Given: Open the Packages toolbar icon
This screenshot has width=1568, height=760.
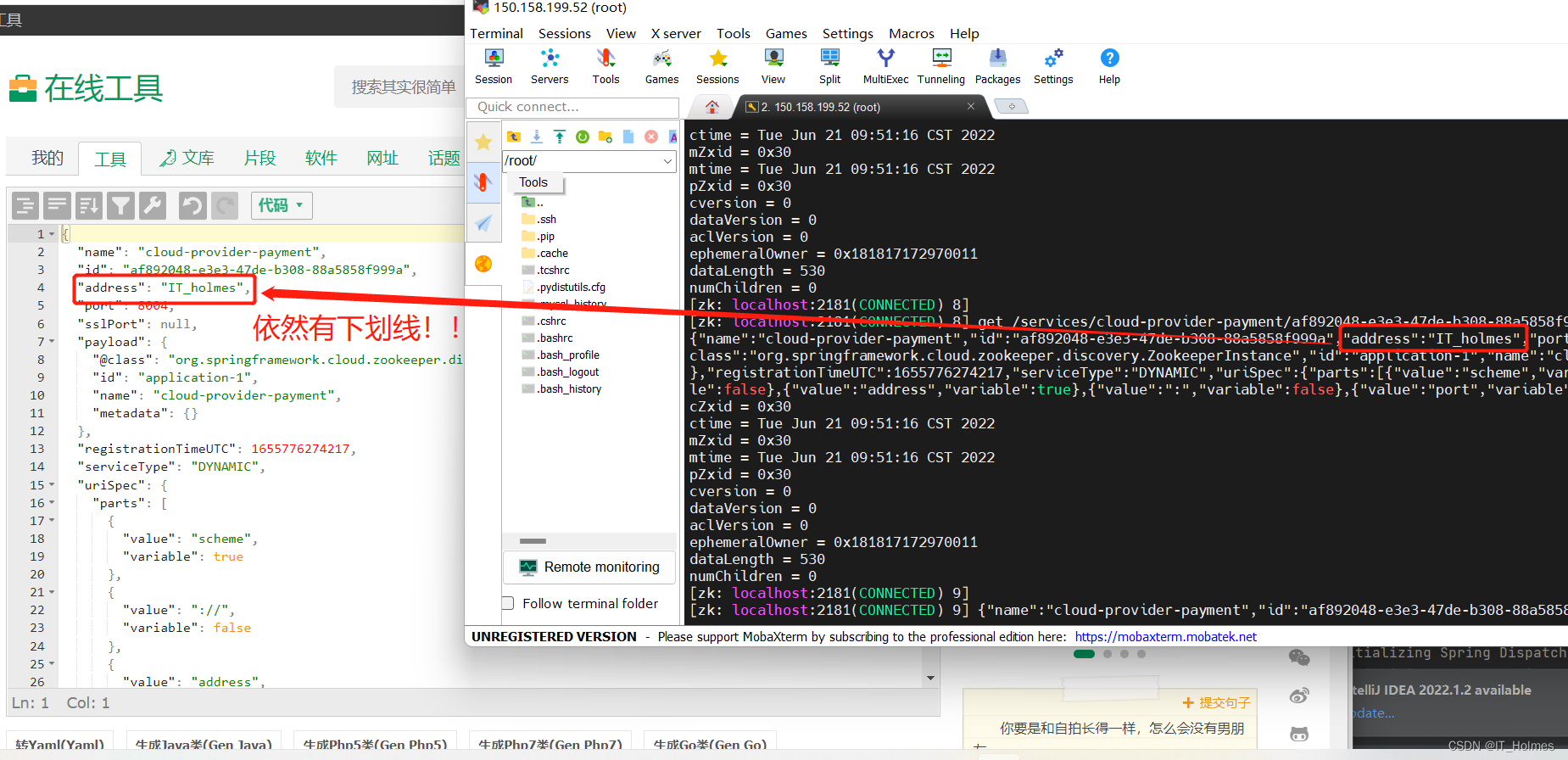Looking at the screenshot, I should pos(997,66).
